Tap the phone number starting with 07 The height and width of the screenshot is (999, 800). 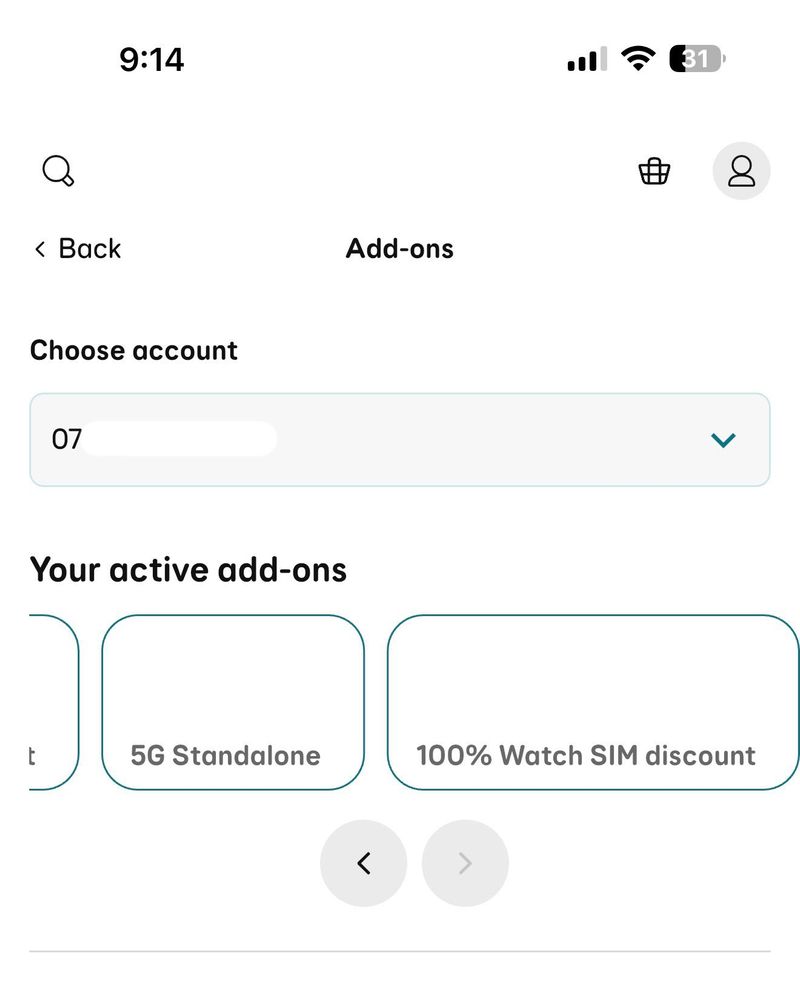(x=67, y=440)
